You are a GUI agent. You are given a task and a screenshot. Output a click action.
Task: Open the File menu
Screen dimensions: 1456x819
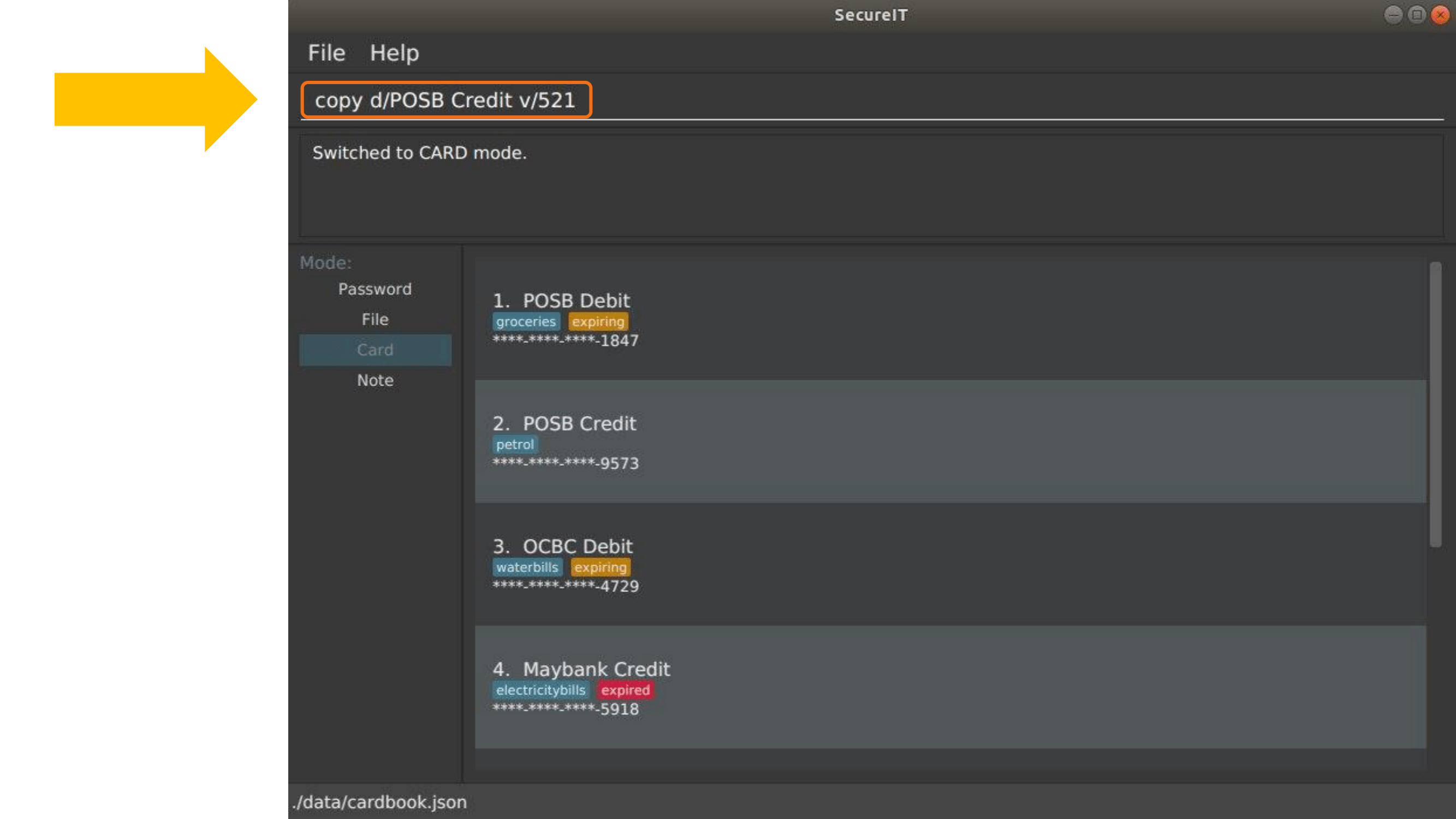pyautogui.click(x=326, y=52)
